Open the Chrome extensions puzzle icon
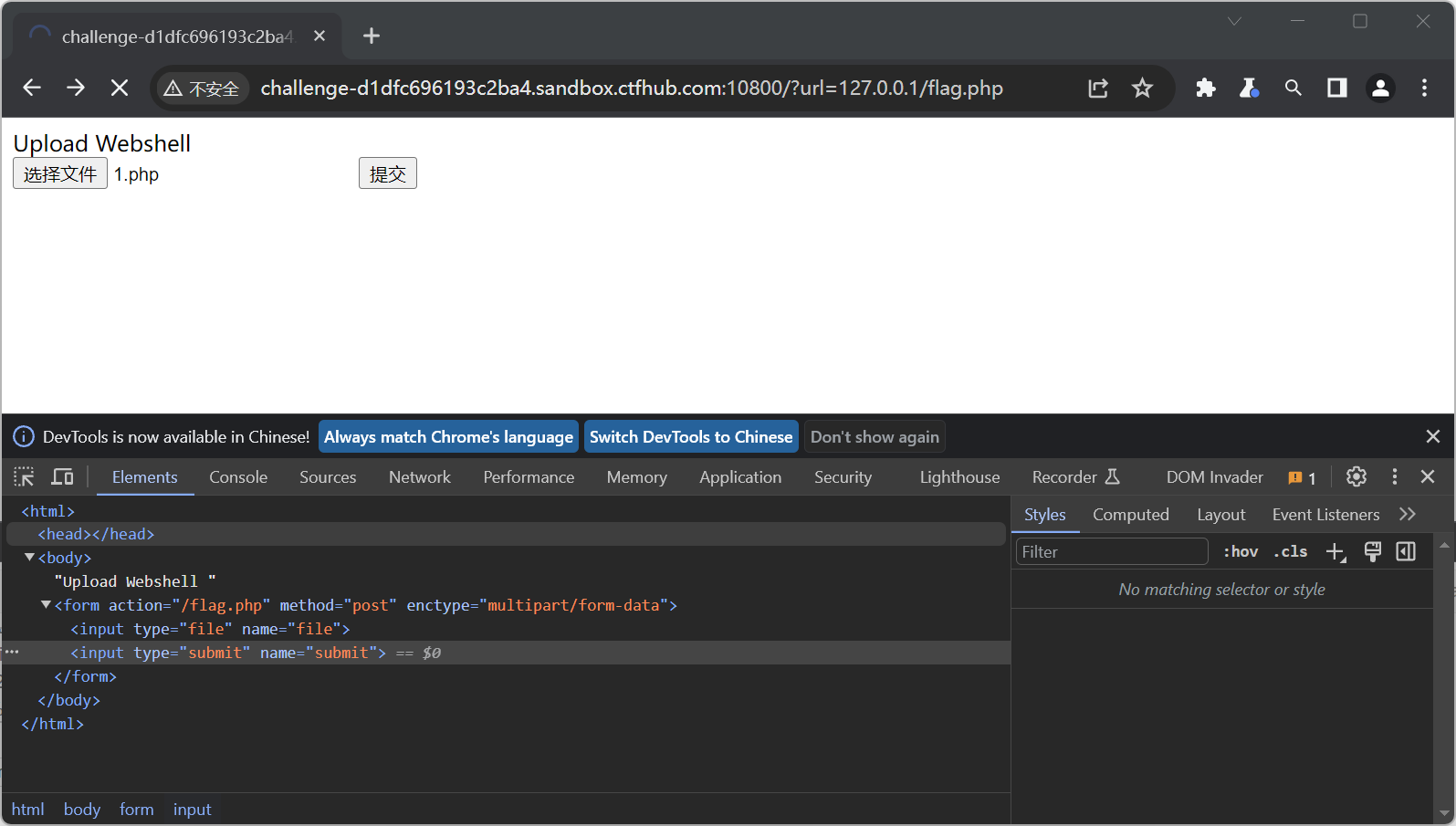The width and height of the screenshot is (1456, 826). [x=1205, y=89]
